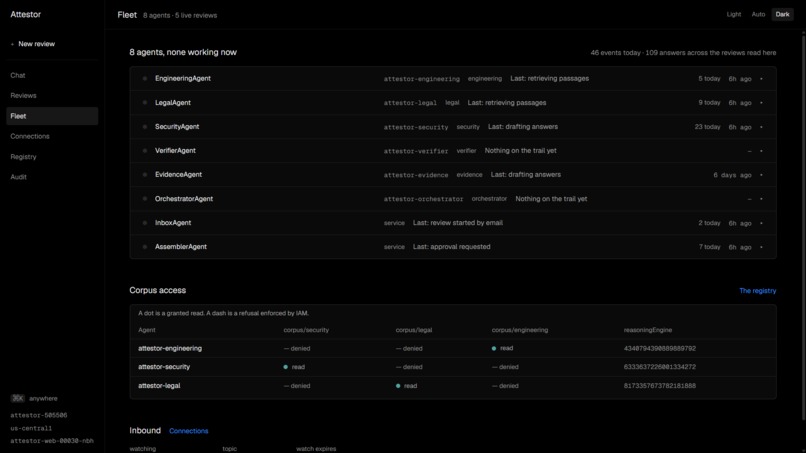Viewport: 806px width, 453px height.
Task: Click the status dot beside LegalAgent
Action: point(145,103)
